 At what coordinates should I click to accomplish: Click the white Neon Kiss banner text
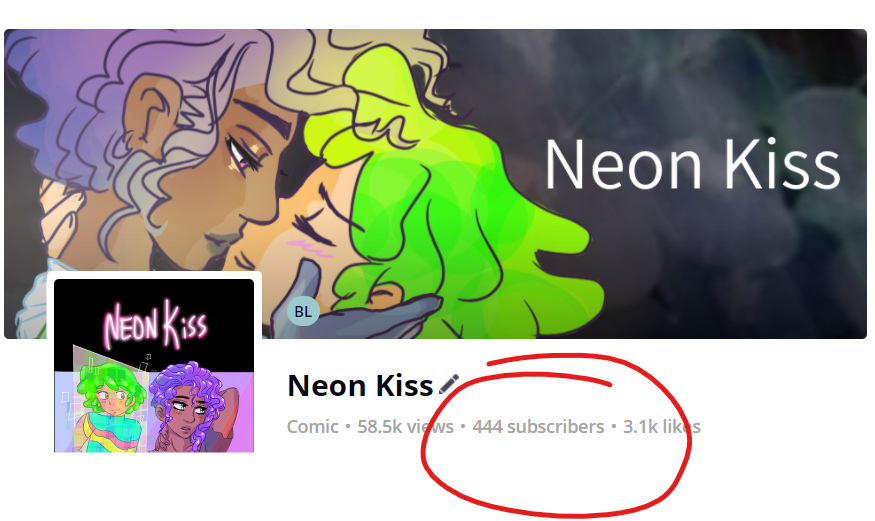(692, 165)
